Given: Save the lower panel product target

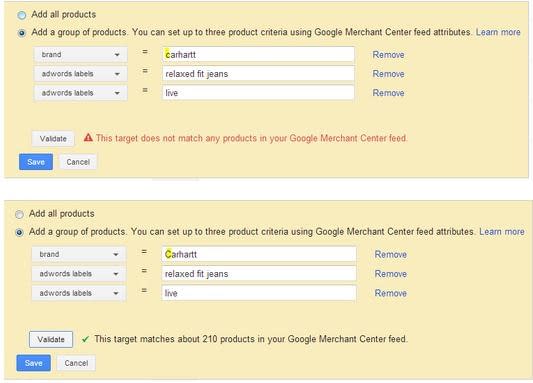Looking at the screenshot, I should [34, 363].
